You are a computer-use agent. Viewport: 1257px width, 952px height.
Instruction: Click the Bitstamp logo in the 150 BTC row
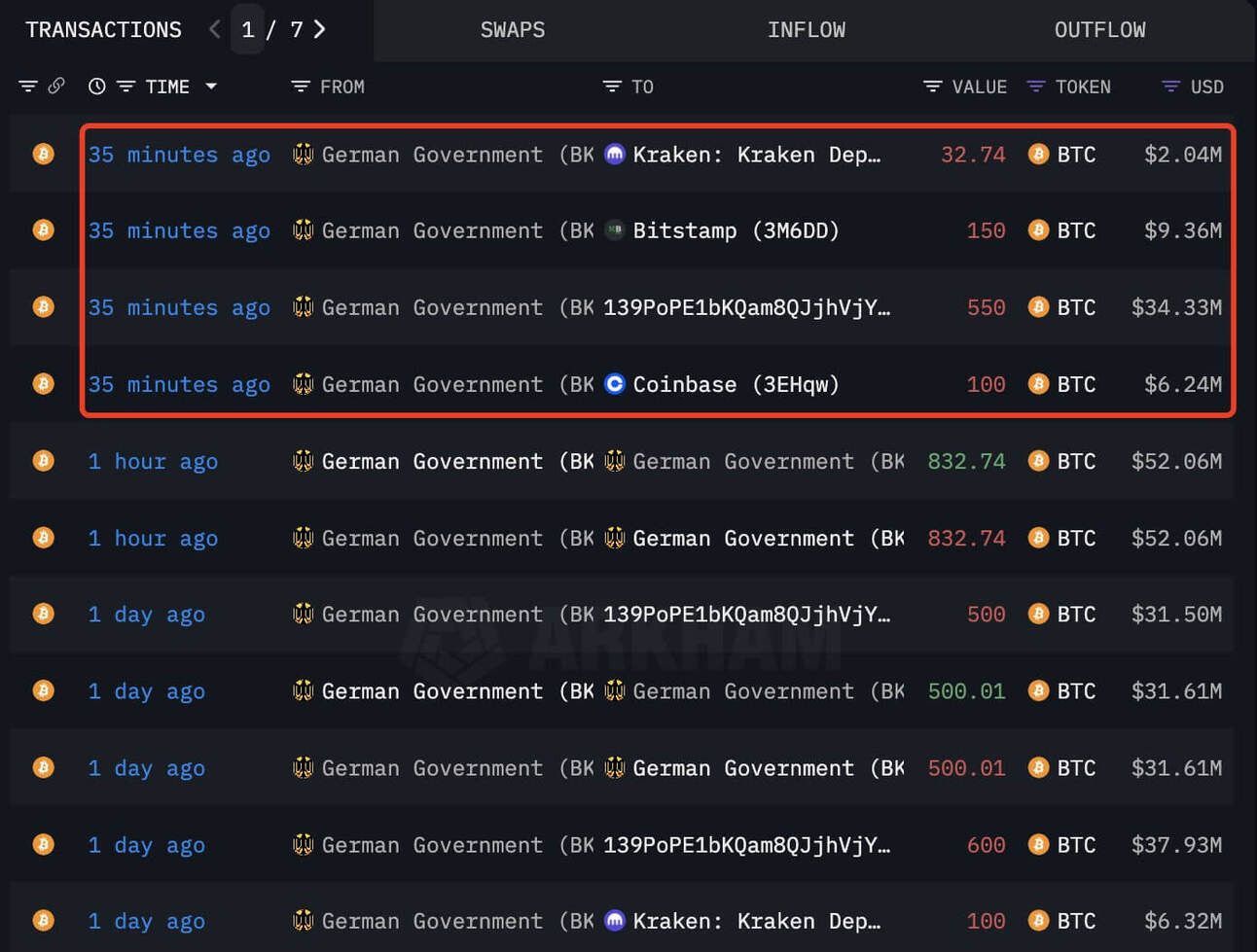[614, 230]
